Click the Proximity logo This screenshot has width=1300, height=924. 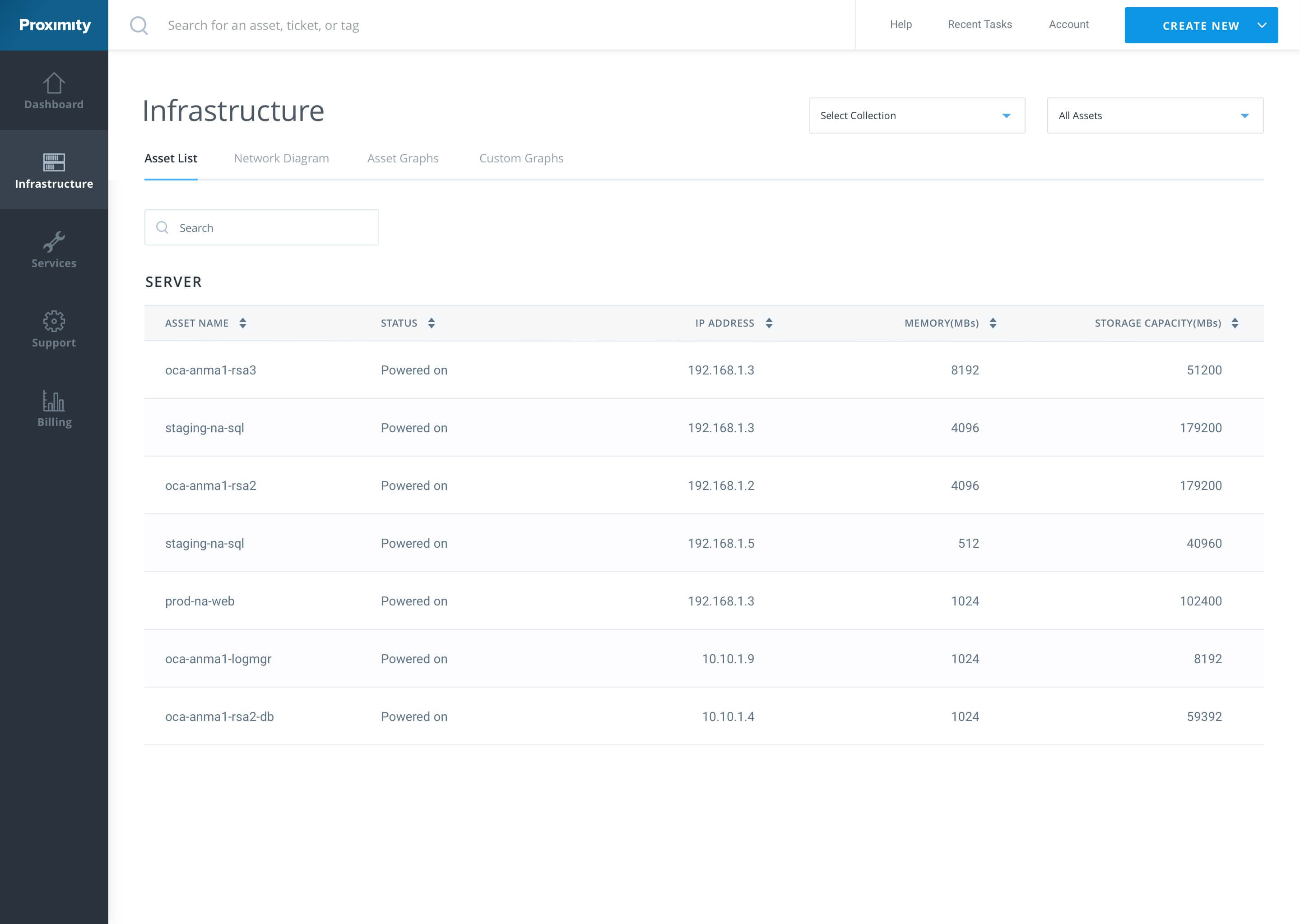54,25
